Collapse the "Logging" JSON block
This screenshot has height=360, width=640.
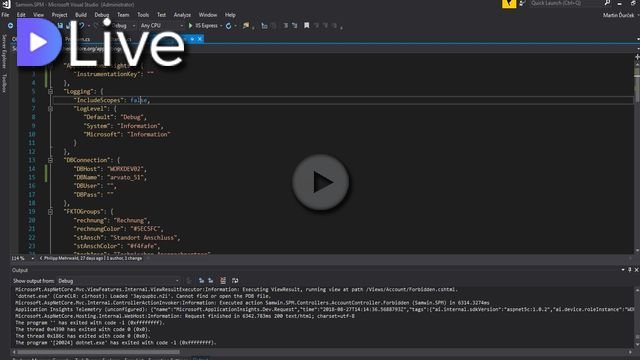51,91
